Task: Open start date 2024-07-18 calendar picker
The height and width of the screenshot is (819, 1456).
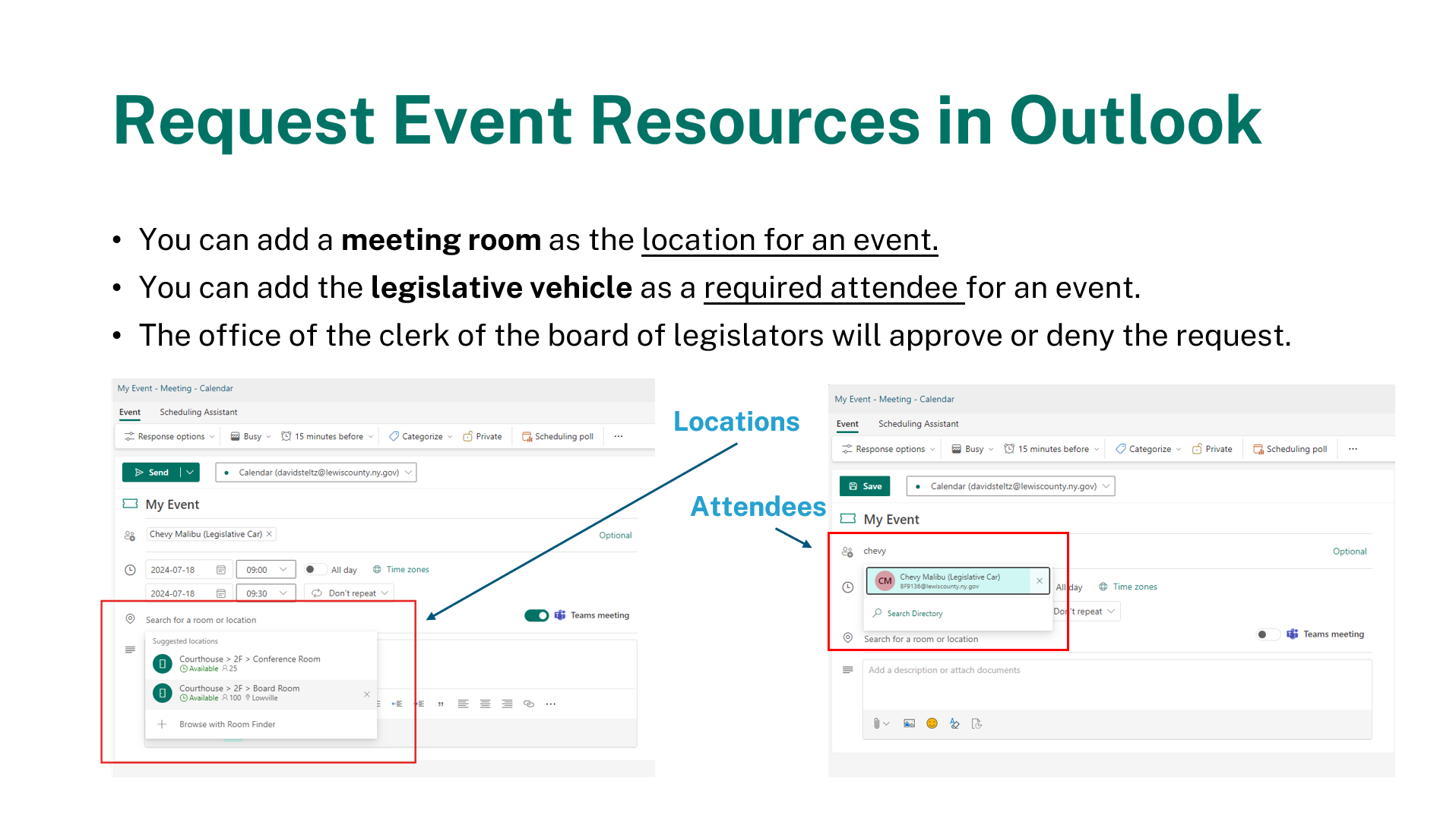Action: [221, 570]
